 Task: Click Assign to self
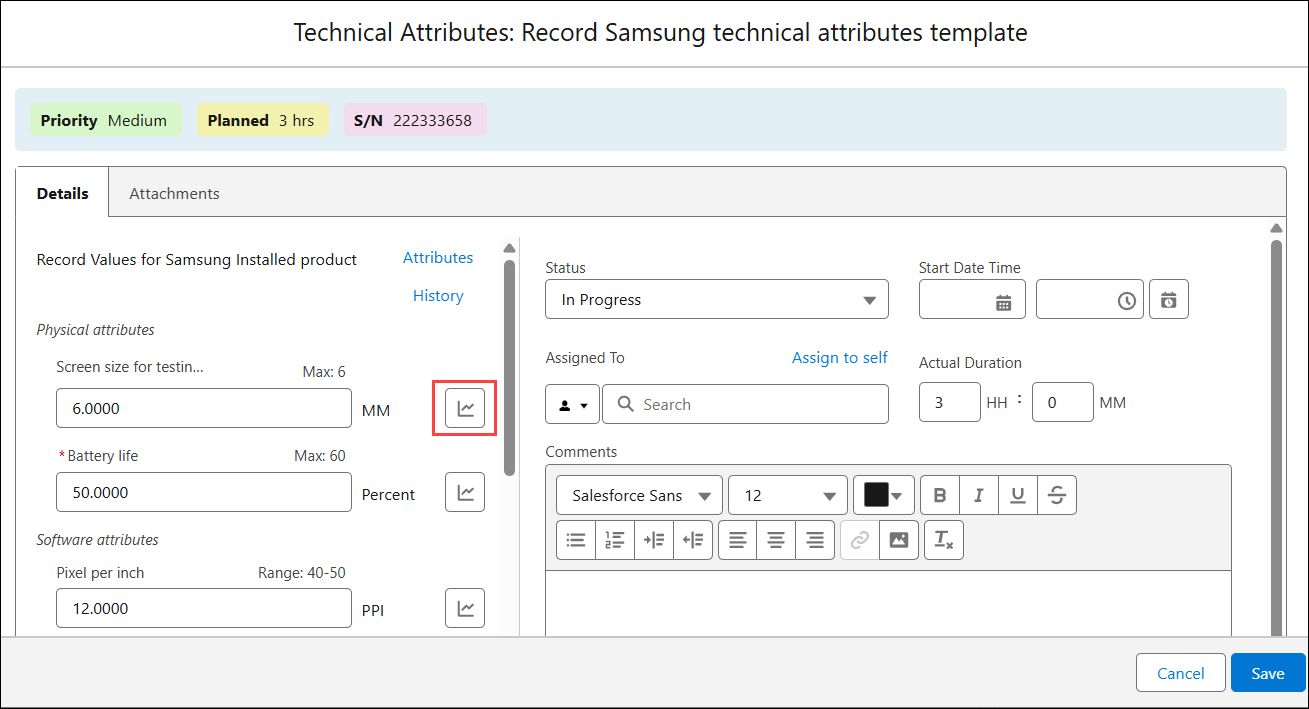click(840, 358)
